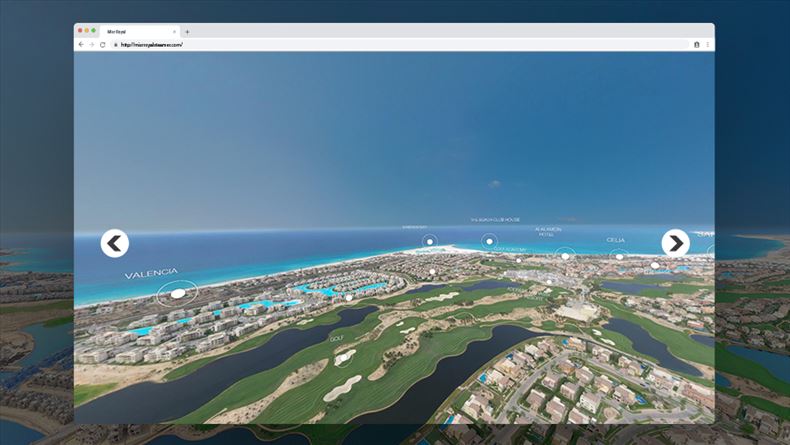Screen dimensions: 790x445
Task: Open the browser extension icon in the toolbar
Action: [697, 44]
